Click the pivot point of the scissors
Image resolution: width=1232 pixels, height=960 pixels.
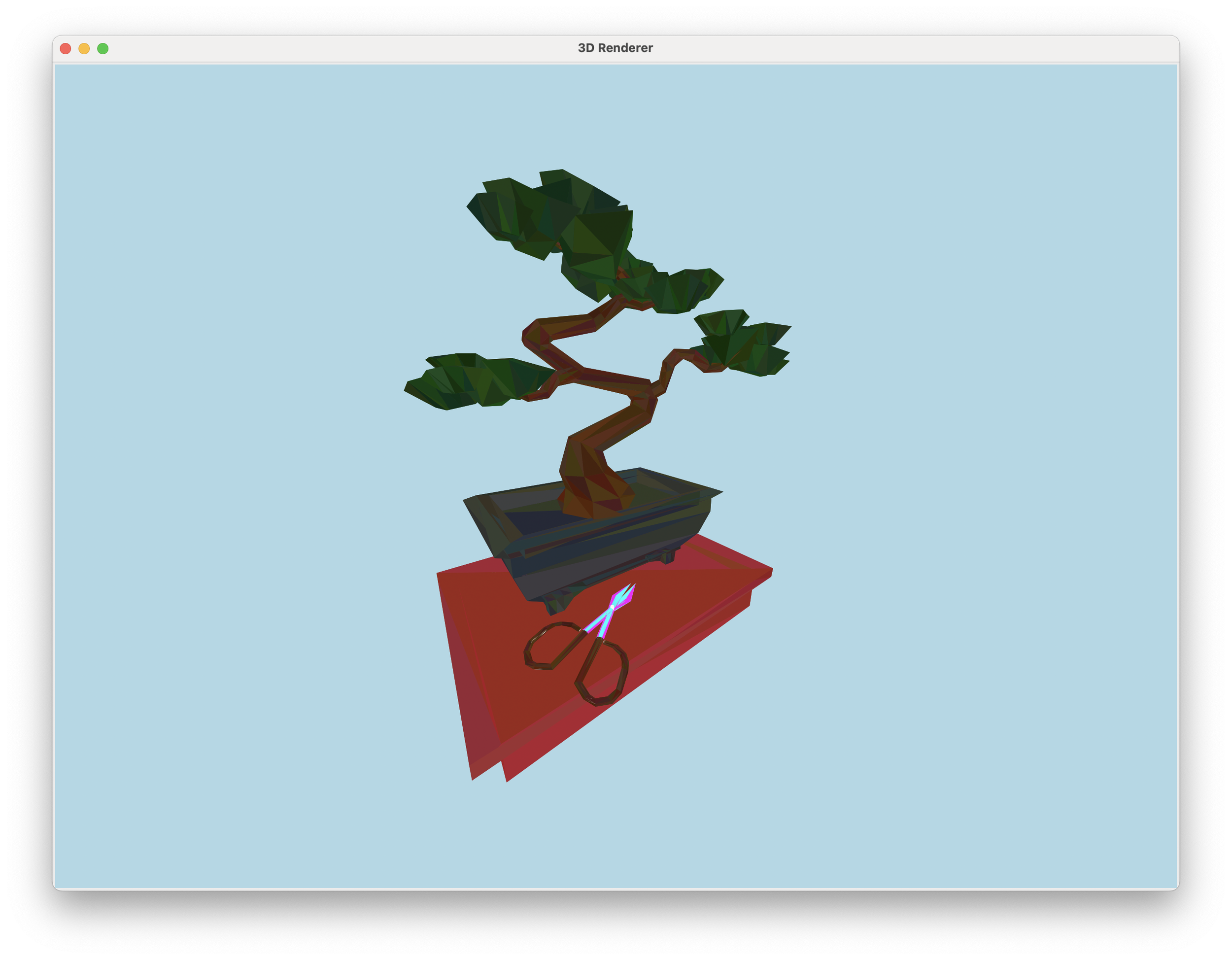(x=613, y=608)
